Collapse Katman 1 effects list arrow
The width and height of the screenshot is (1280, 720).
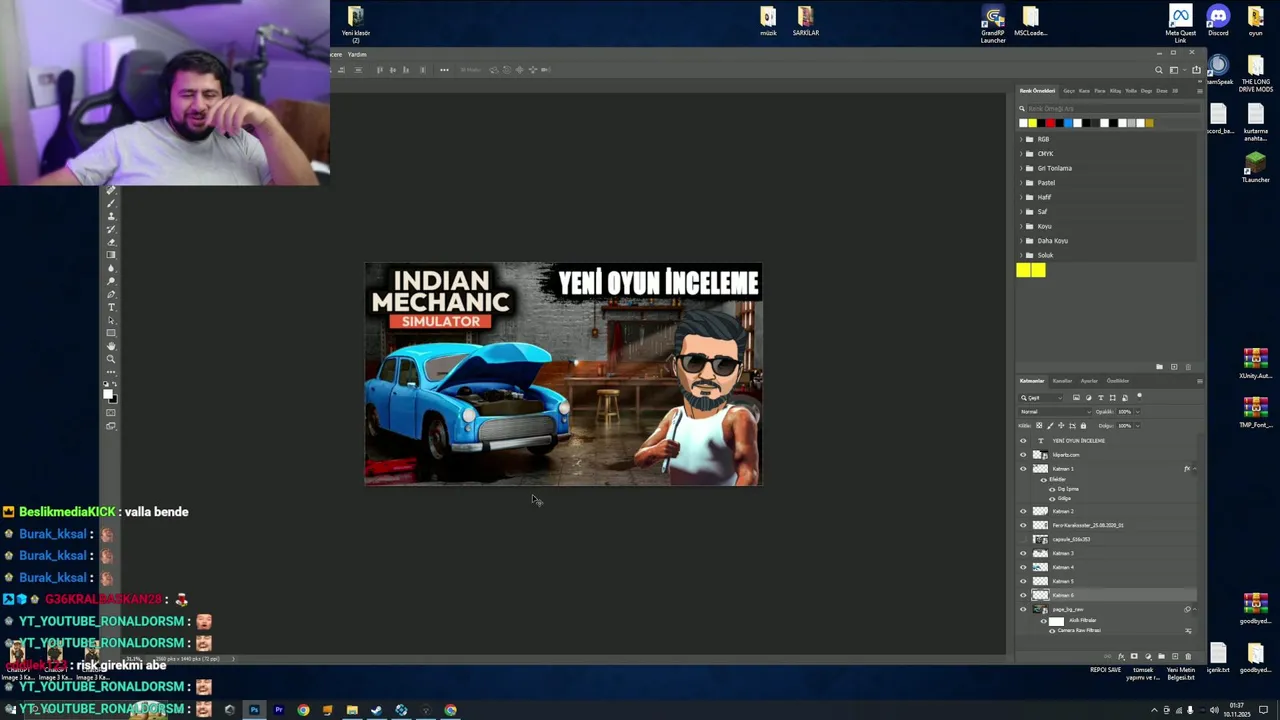point(1194,469)
